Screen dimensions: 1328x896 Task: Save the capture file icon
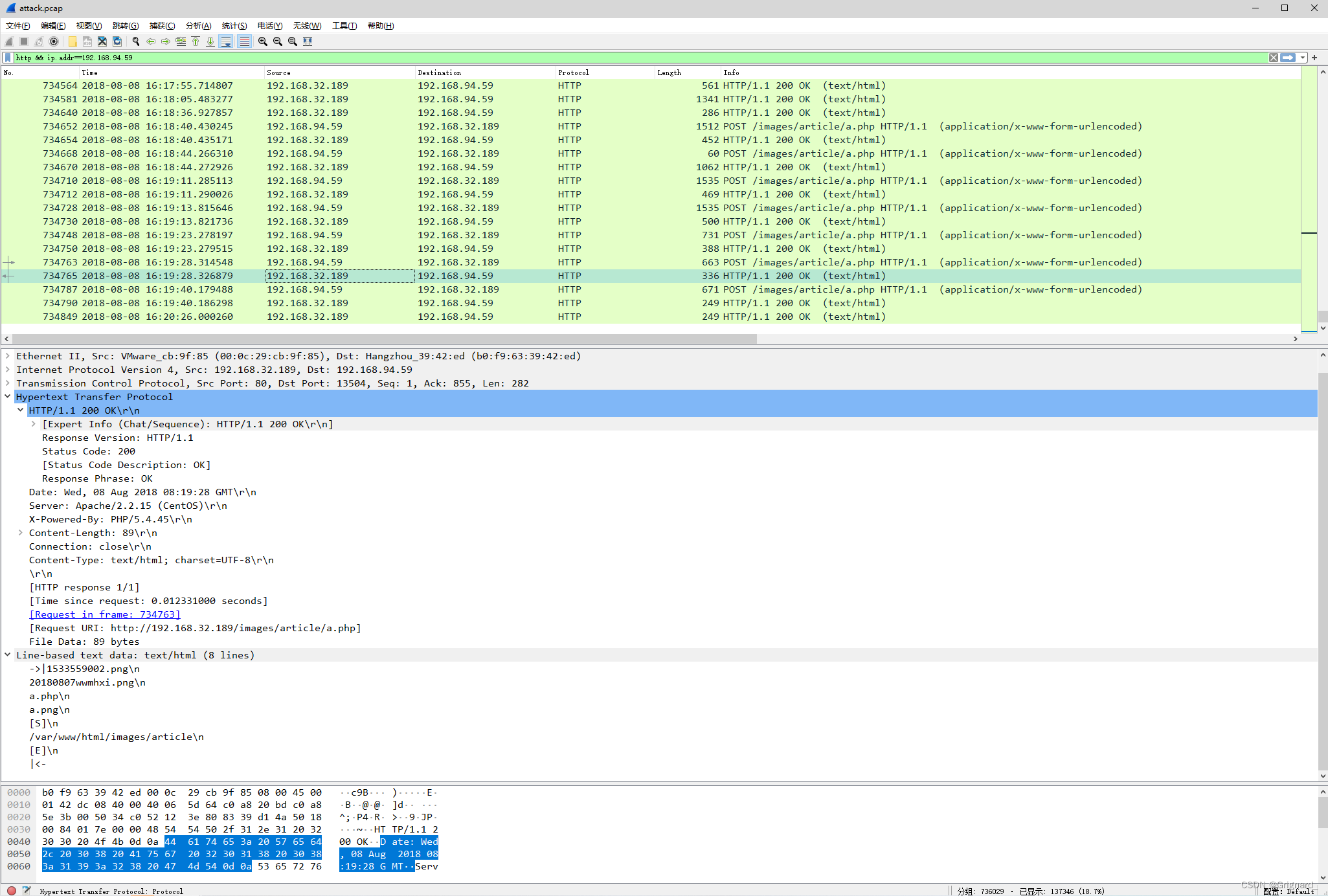point(87,41)
